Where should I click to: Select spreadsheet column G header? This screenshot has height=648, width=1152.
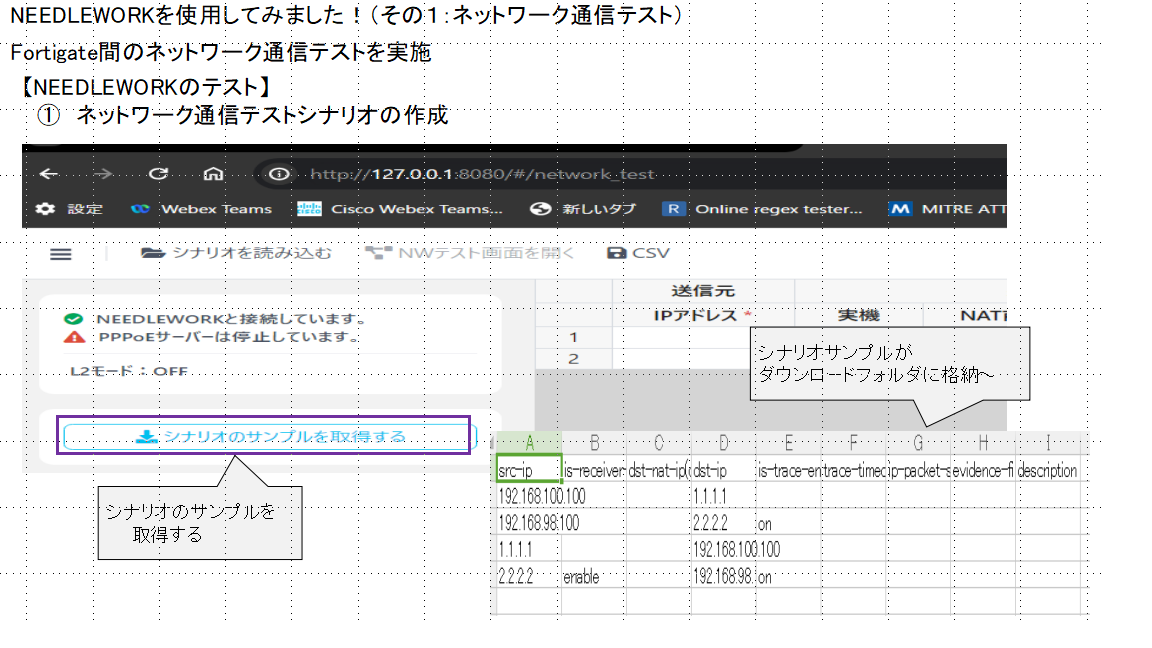coord(918,443)
